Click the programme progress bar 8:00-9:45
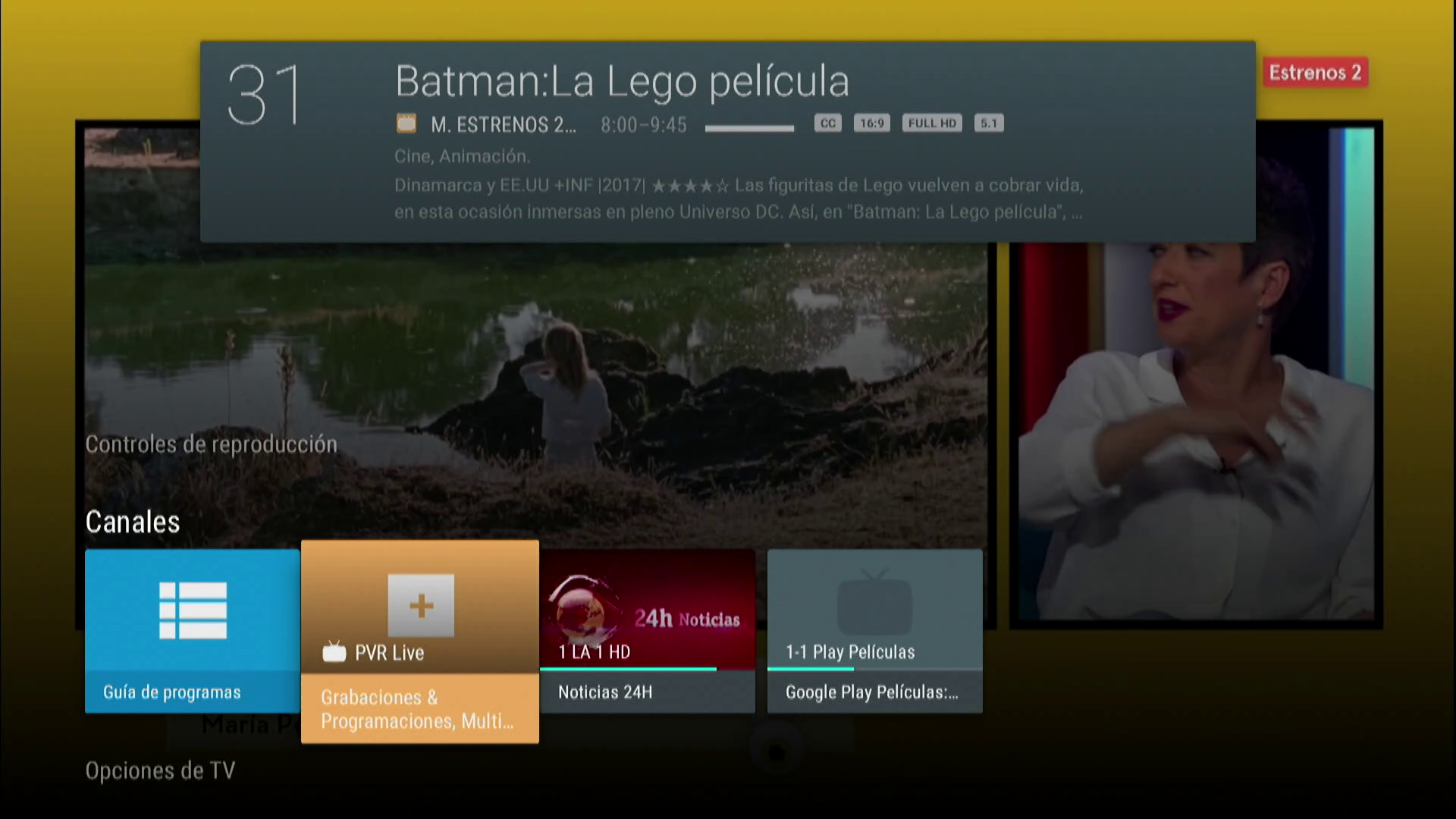 coord(749,128)
